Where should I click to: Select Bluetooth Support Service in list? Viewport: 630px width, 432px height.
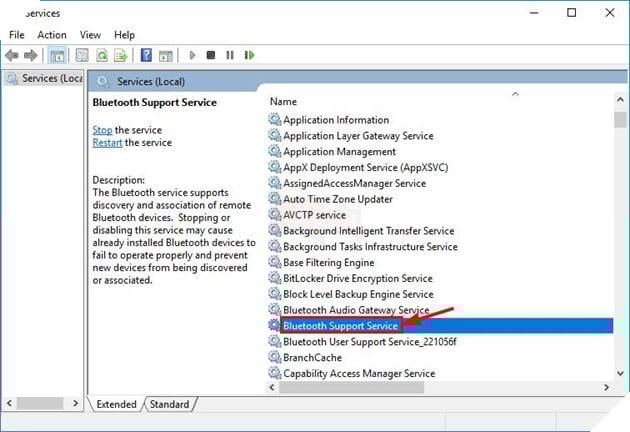coord(340,326)
